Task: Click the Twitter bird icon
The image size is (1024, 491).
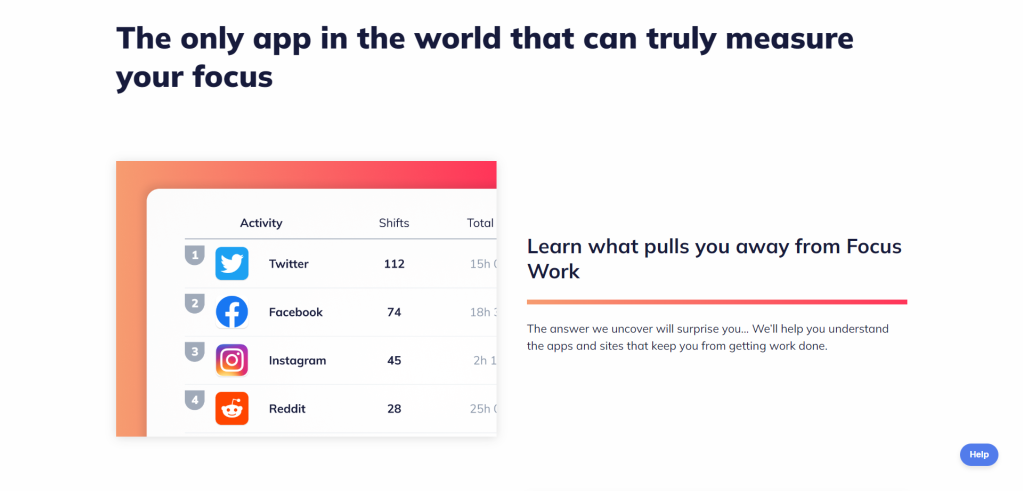Action: tap(232, 264)
